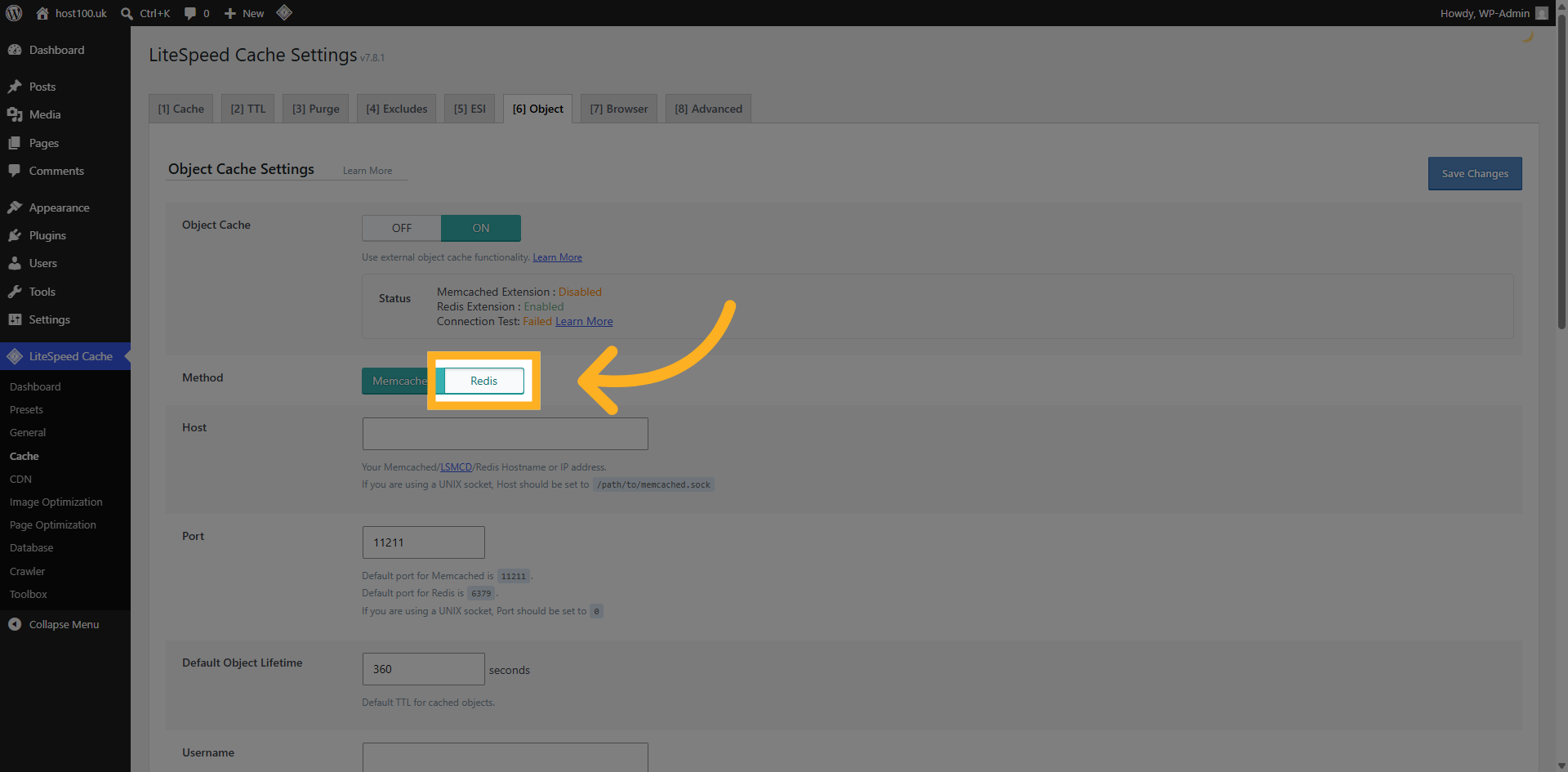Open Presets in LiteSpeed submenu
This screenshot has height=772, width=1568.
(26, 409)
